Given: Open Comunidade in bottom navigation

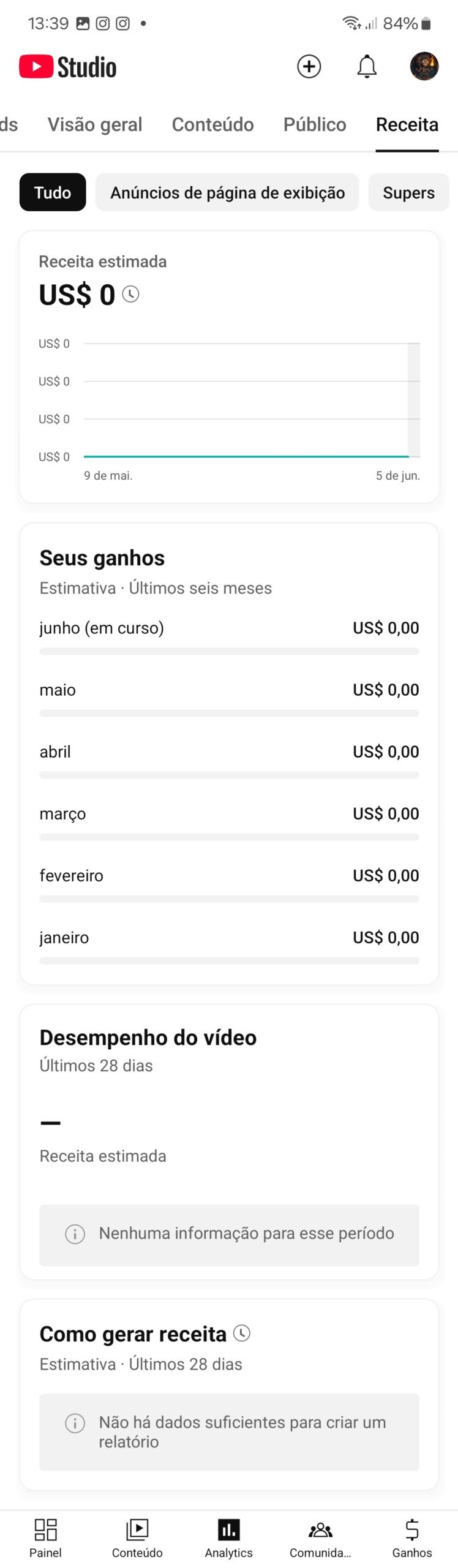Looking at the screenshot, I should (x=320, y=1537).
